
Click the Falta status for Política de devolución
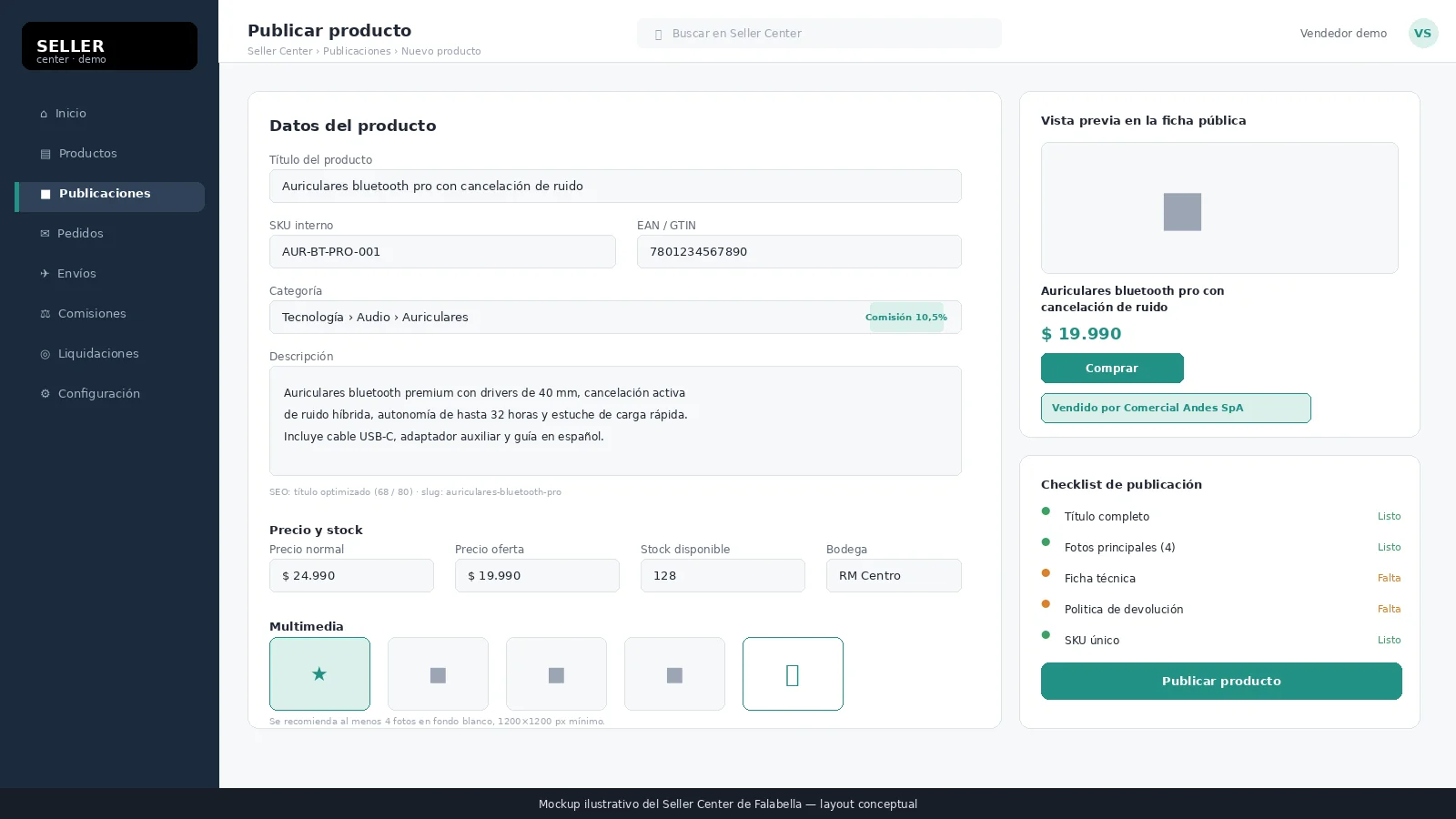pyautogui.click(x=1389, y=609)
